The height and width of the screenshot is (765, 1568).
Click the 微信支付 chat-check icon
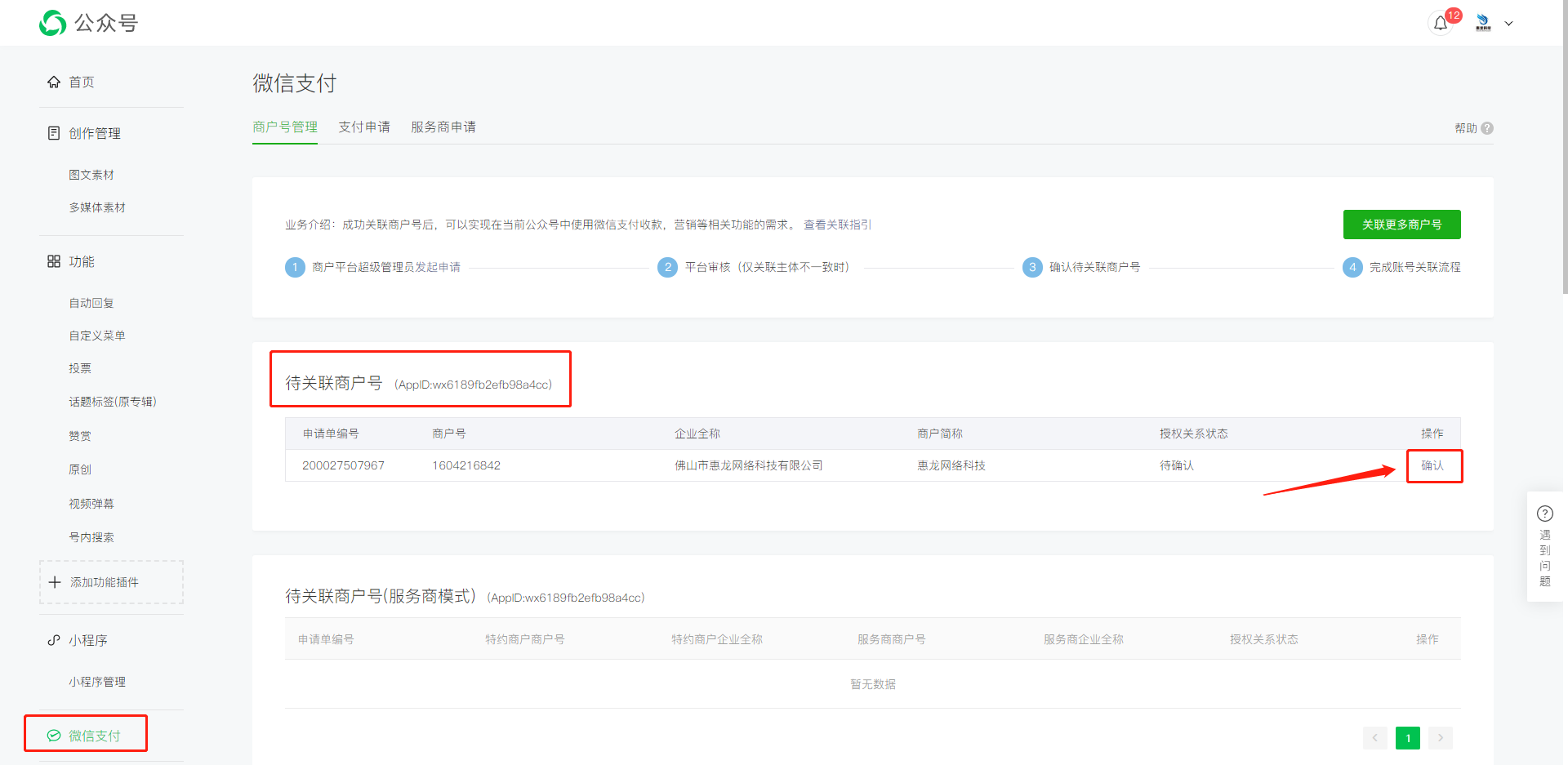tap(54, 736)
